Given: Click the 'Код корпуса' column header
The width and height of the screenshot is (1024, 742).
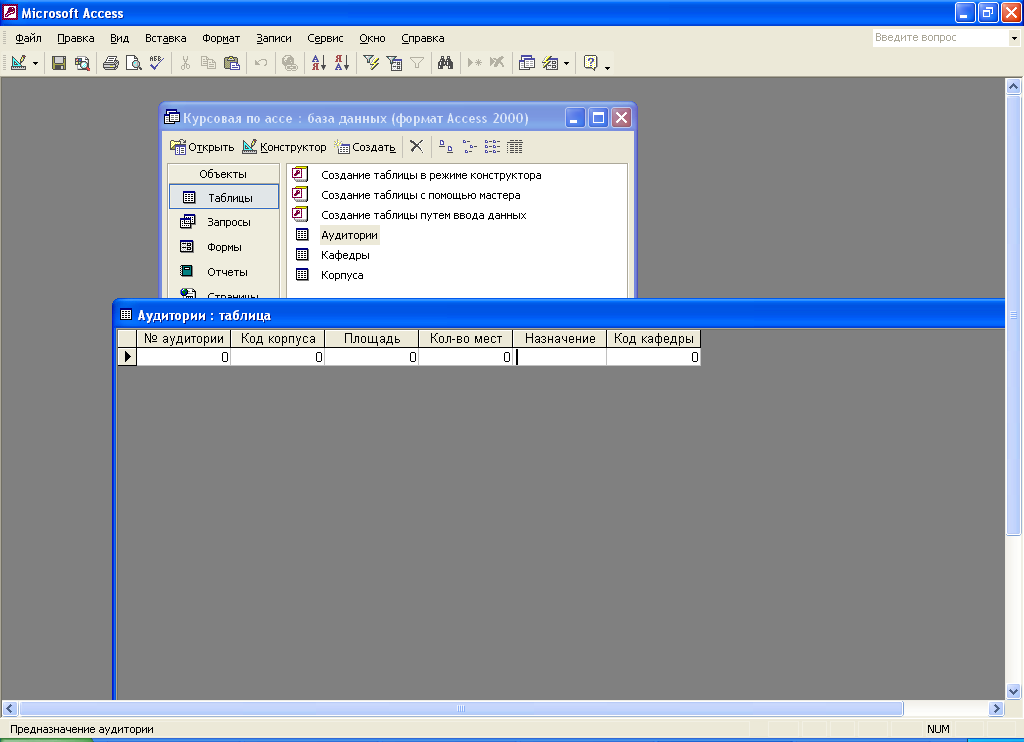Looking at the screenshot, I should tap(278, 338).
